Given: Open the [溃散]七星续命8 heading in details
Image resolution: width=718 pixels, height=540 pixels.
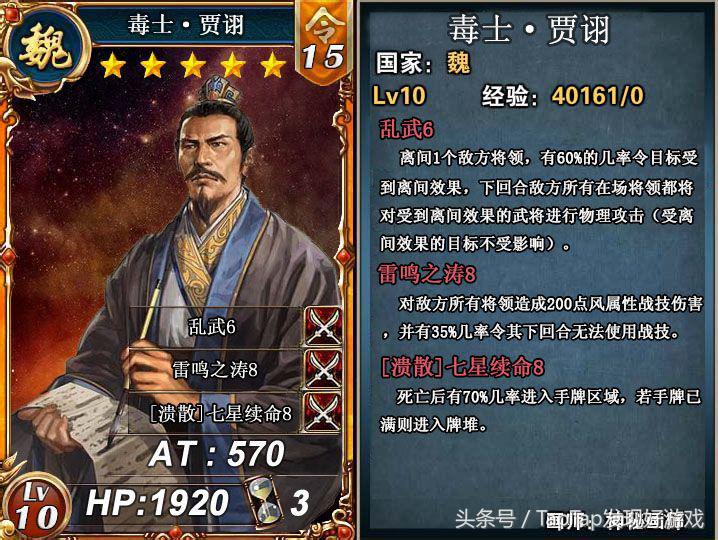Looking at the screenshot, I should point(462,367).
